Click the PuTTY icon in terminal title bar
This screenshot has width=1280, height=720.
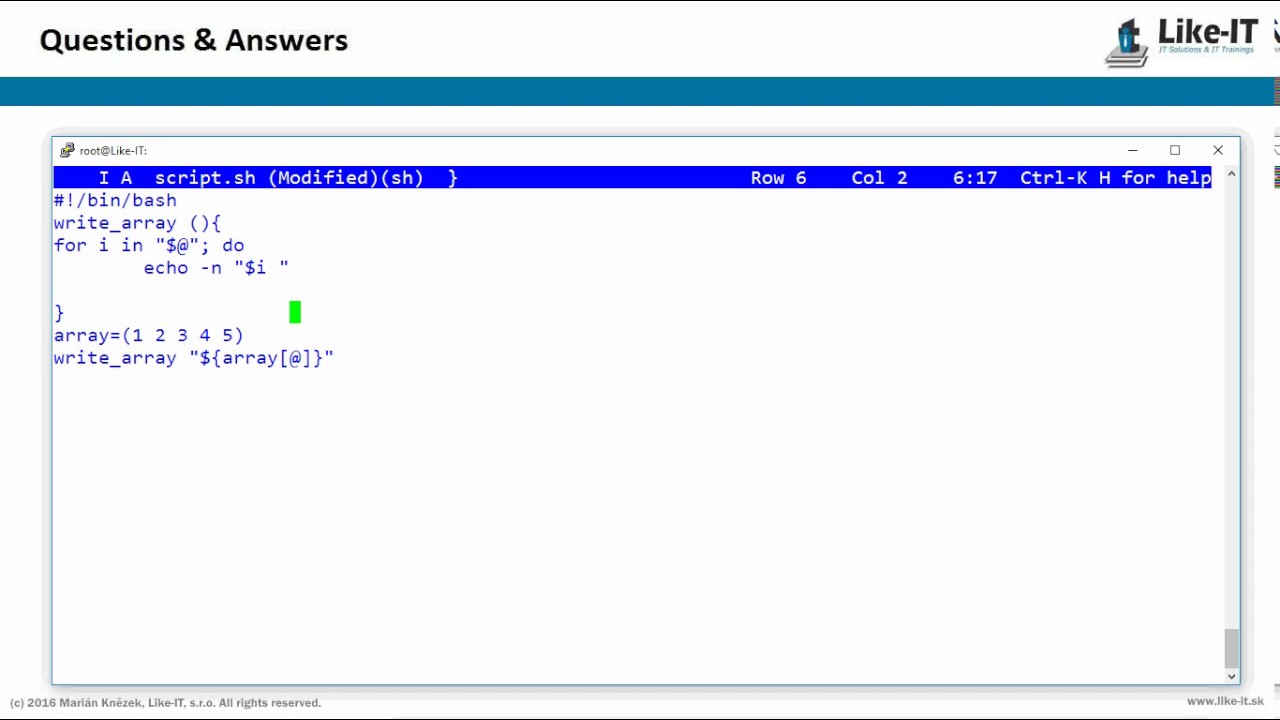(x=67, y=150)
